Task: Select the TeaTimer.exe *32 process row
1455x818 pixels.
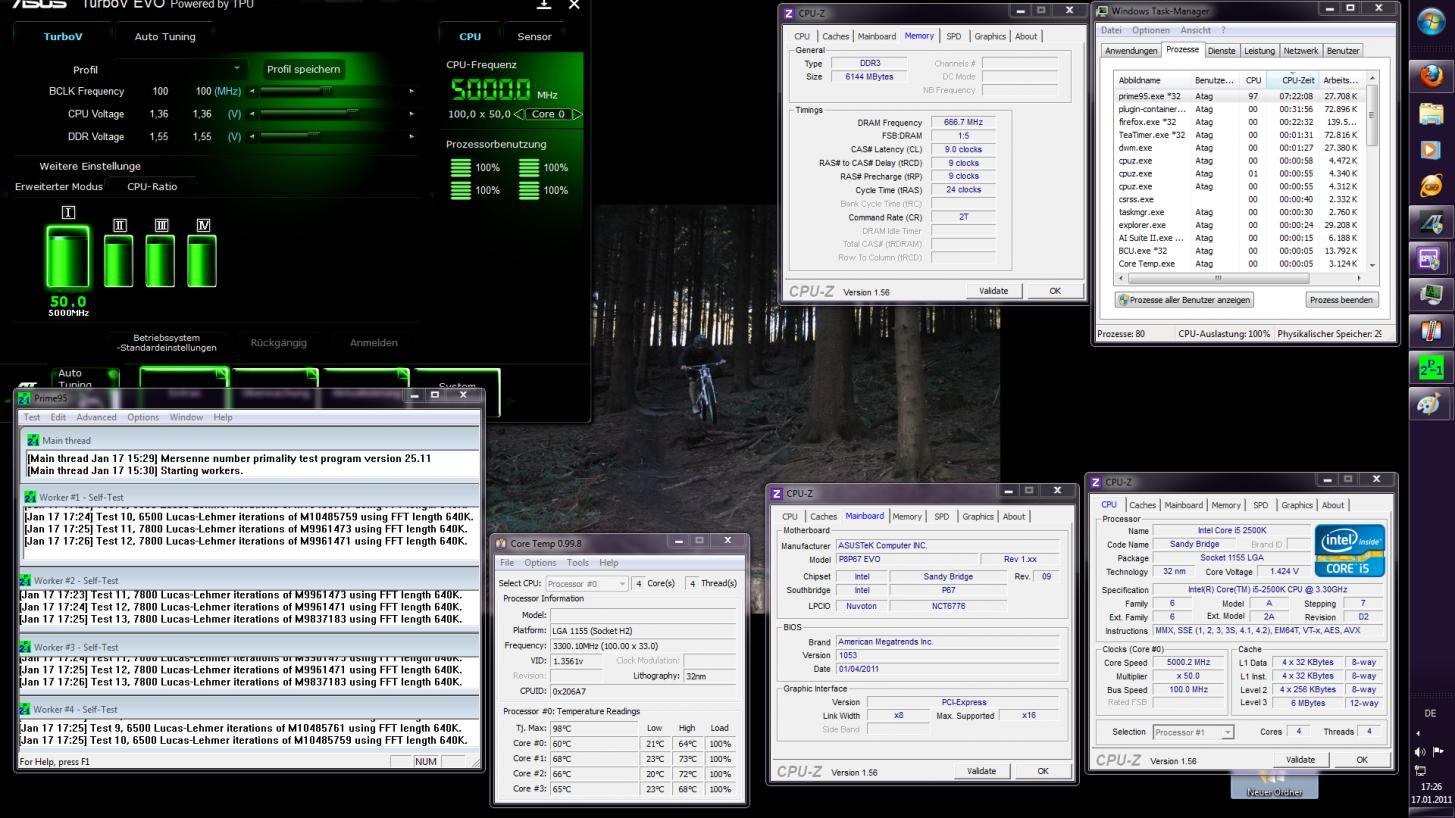Action: [x=1239, y=134]
